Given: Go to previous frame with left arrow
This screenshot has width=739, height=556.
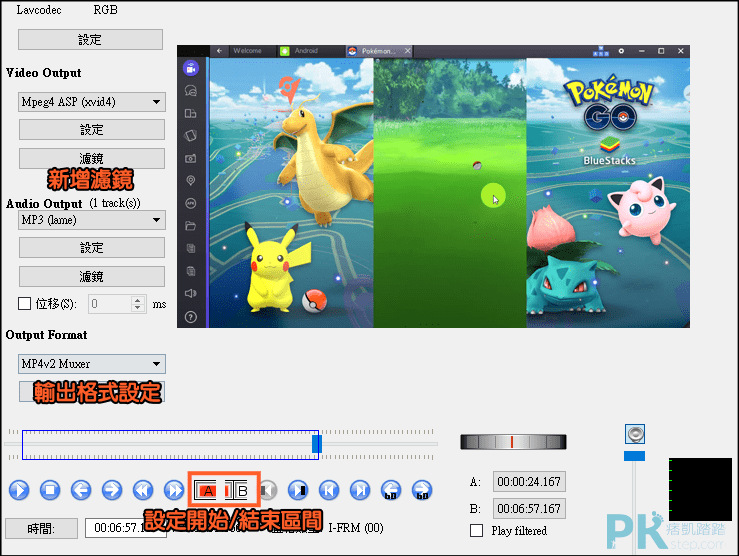Looking at the screenshot, I should [81, 490].
